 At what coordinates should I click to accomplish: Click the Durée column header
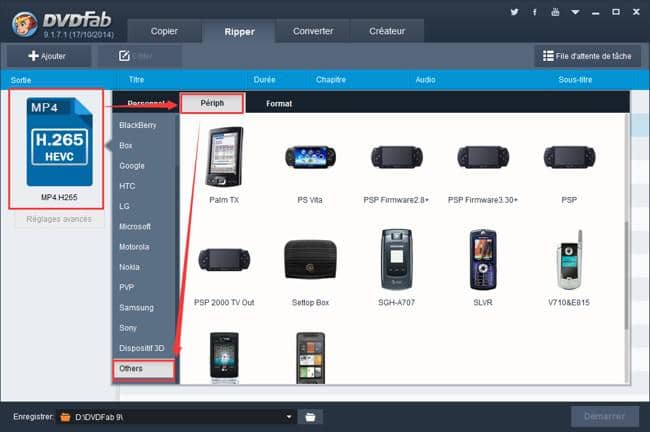click(264, 80)
